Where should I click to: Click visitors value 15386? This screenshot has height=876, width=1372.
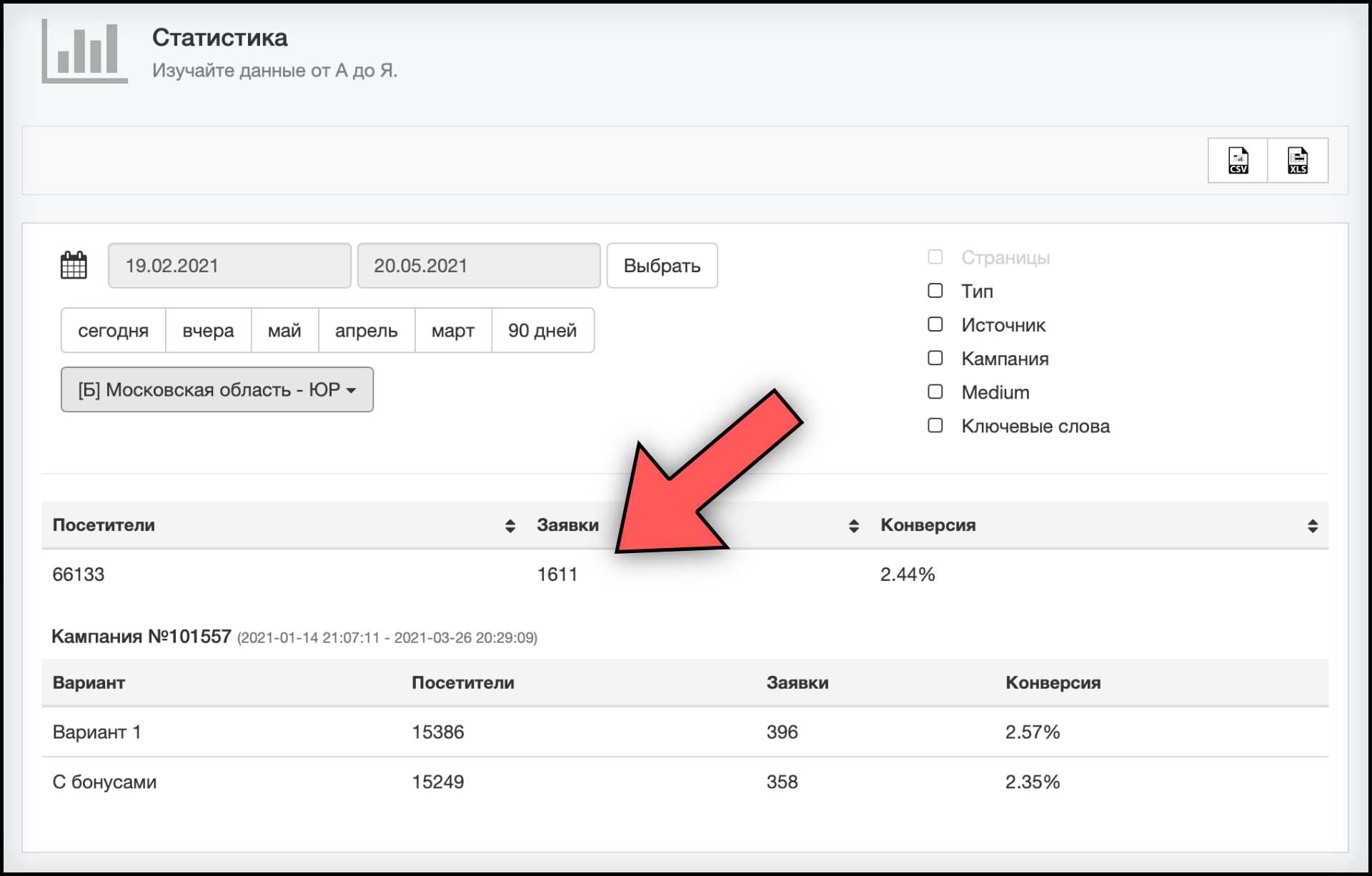tap(438, 732)
